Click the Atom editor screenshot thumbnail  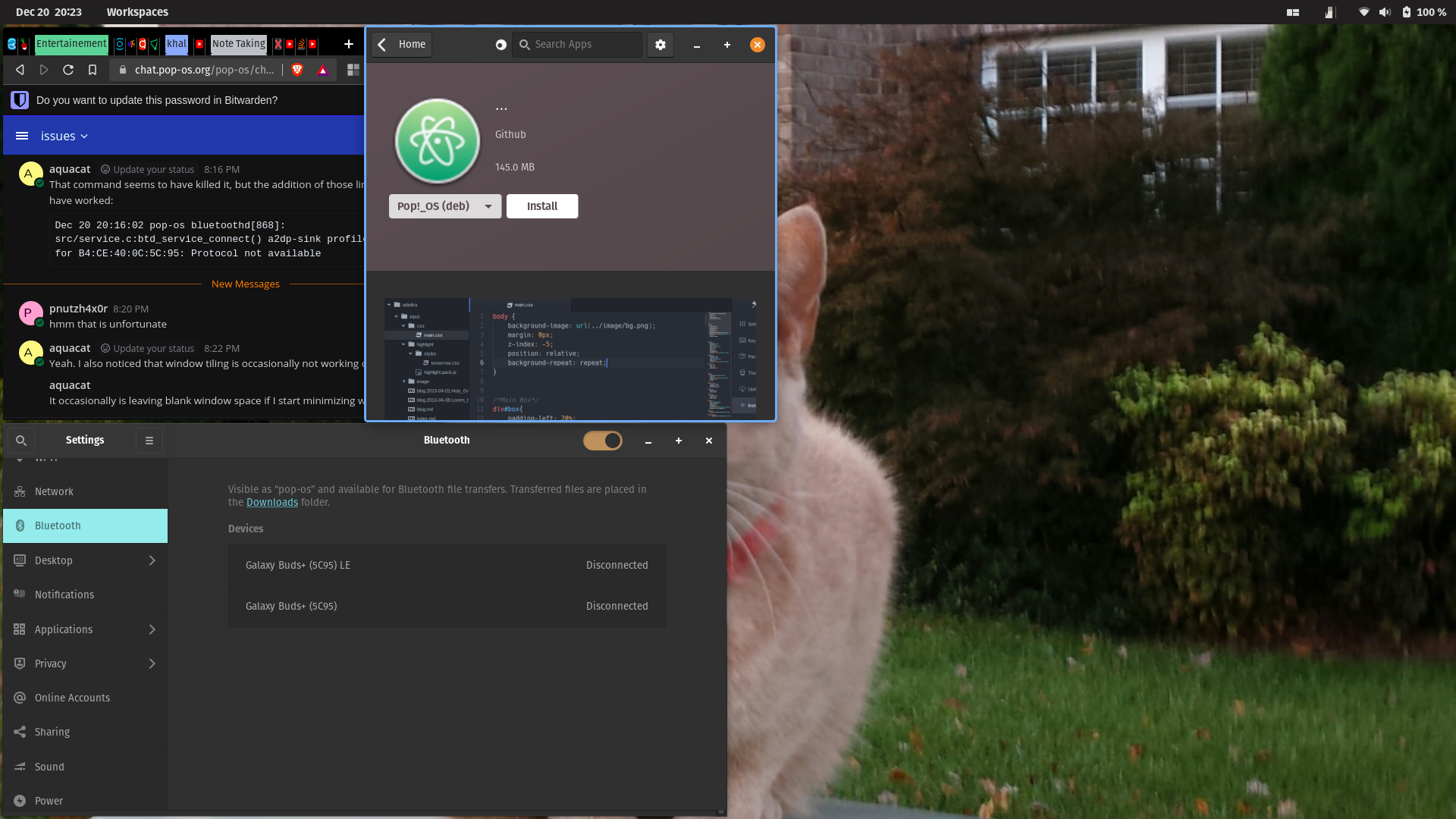570,359
